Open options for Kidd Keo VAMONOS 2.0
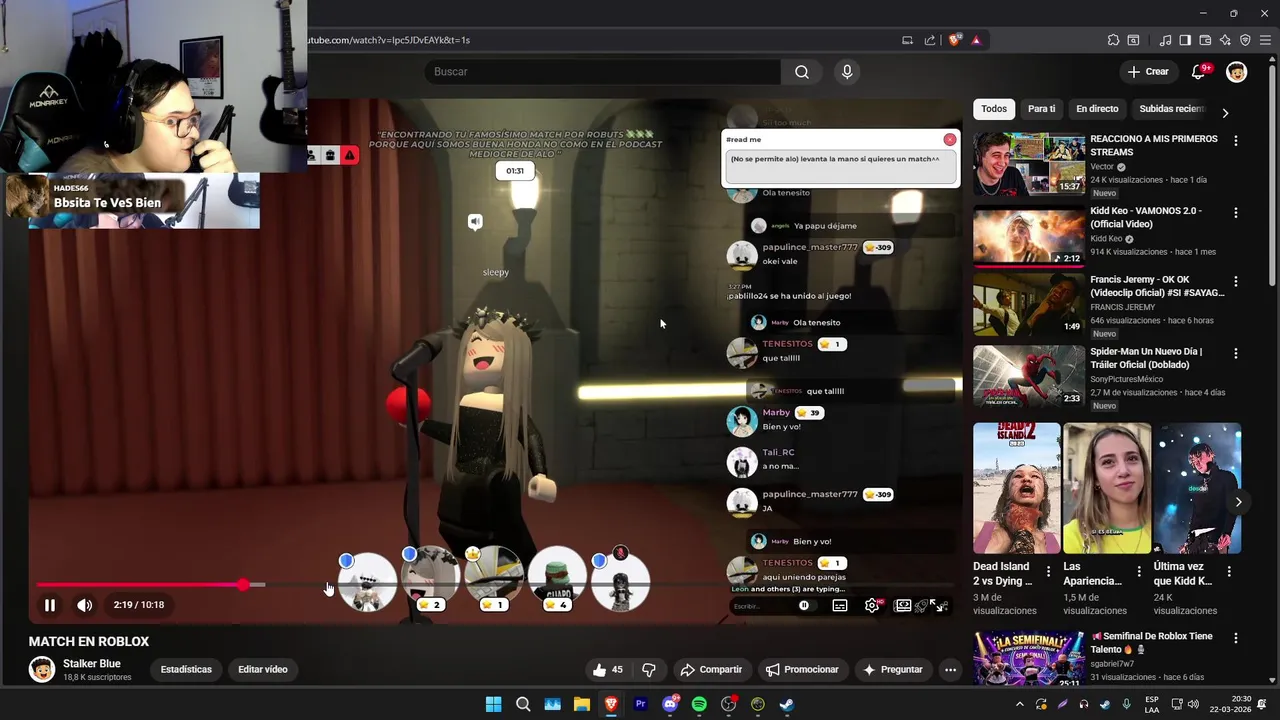Viewport: 1280px width, 720px height. [1236, 213]
